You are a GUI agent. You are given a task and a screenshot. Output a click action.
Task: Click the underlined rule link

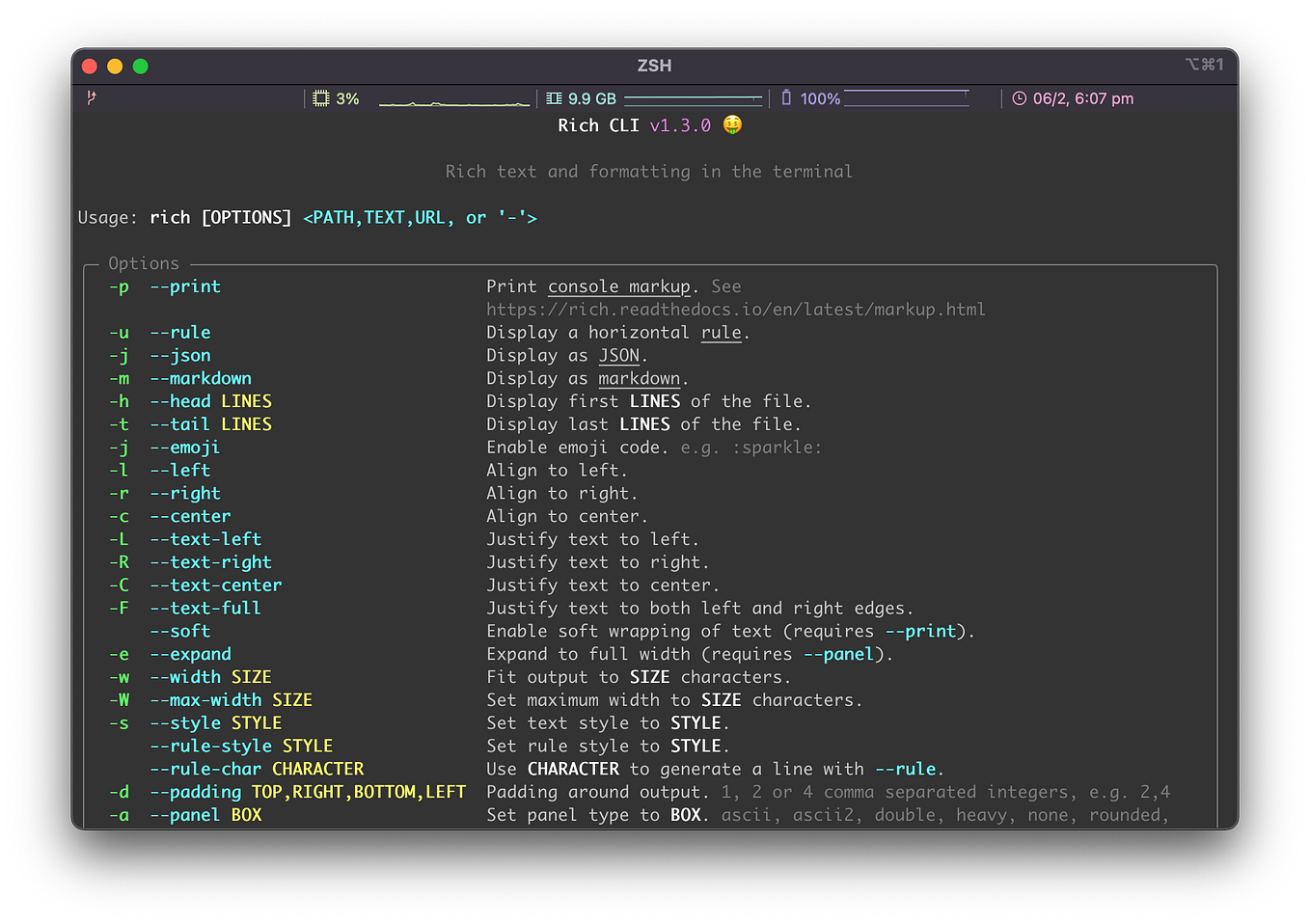[721, 332]
